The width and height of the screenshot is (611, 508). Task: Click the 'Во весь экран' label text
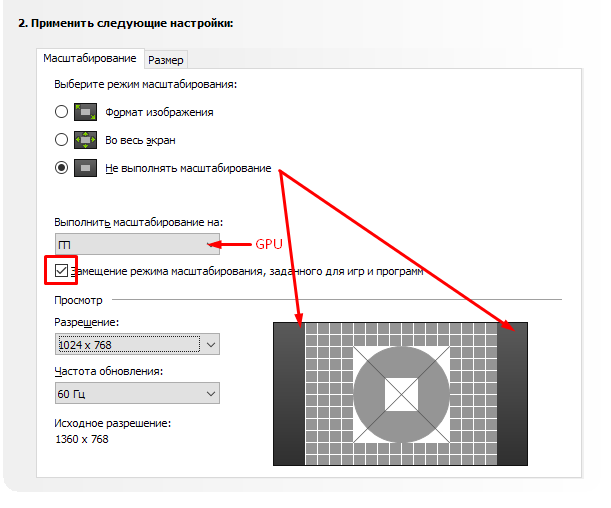pyautogui.click(x=140, y=140)
